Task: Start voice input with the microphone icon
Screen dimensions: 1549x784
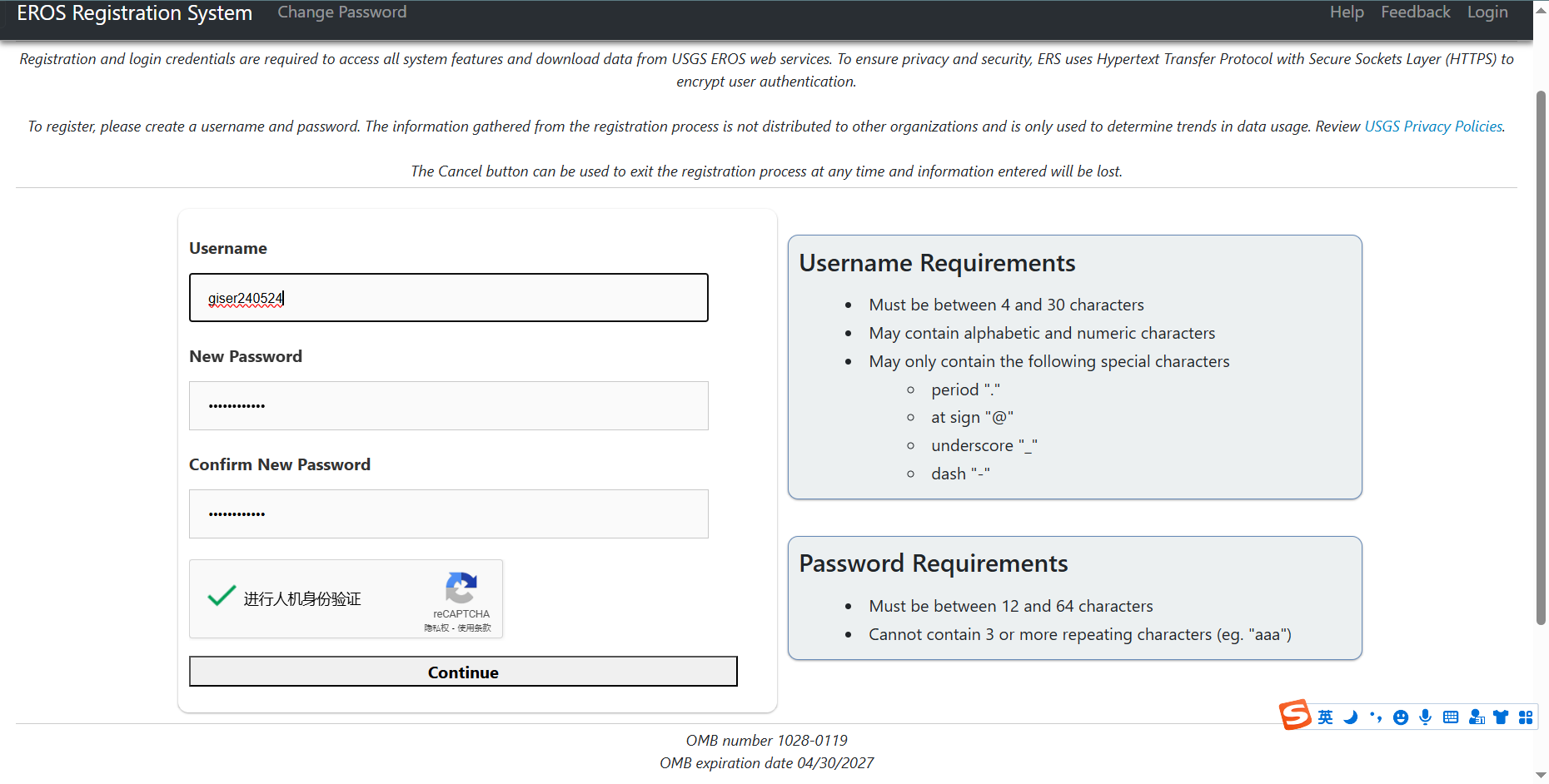Action: coord(1426,717)
